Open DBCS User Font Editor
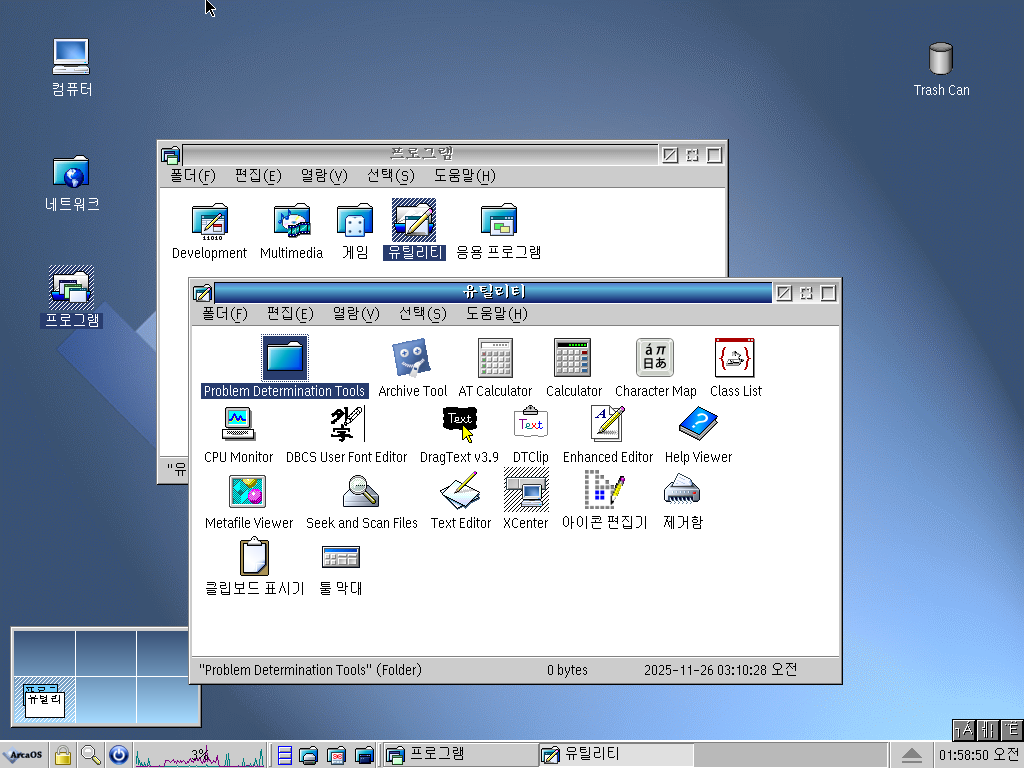 click(x=346, y=424)
